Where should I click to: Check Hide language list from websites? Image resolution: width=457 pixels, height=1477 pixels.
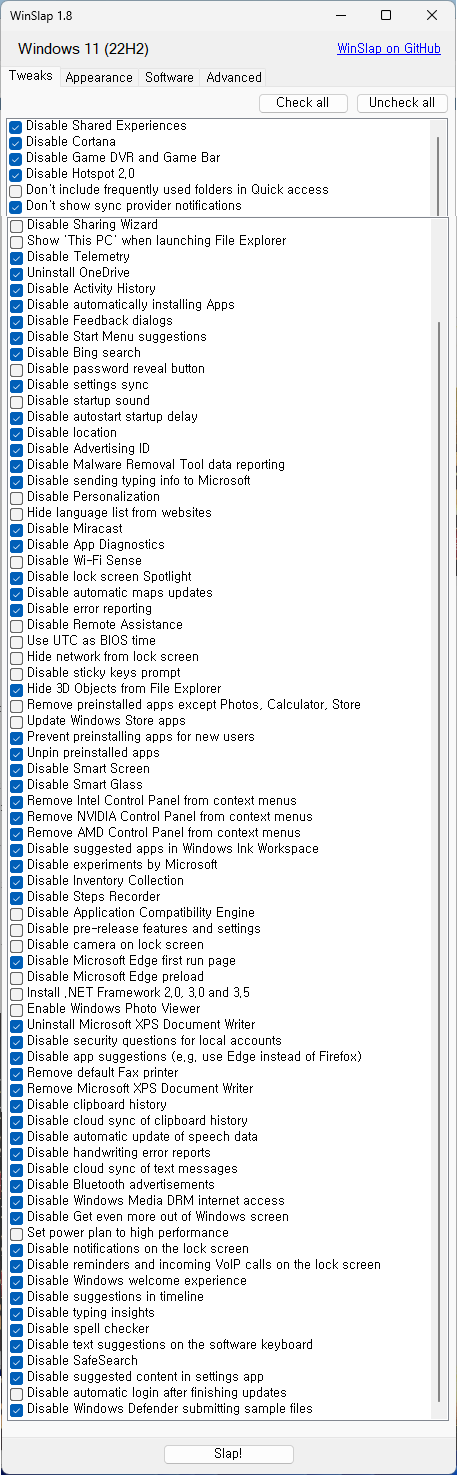point(16,513)
